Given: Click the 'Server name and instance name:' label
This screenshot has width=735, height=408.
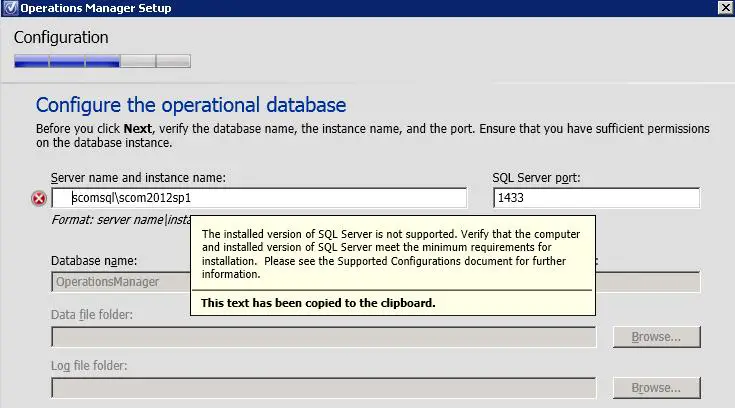Looking at the screenshot, I should pyautogui.click(x=138, y=178).
